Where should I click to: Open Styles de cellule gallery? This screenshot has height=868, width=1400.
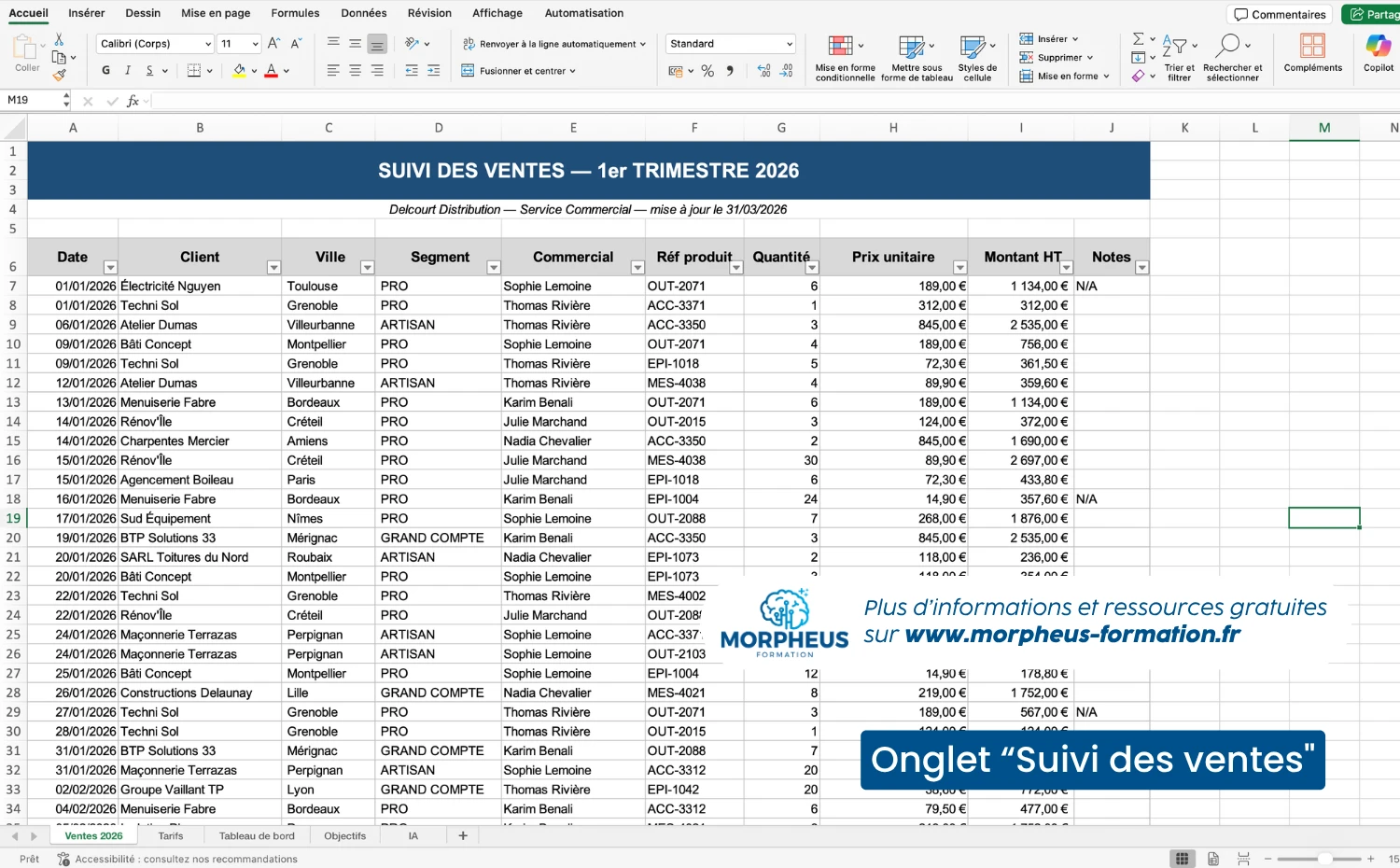977,58
